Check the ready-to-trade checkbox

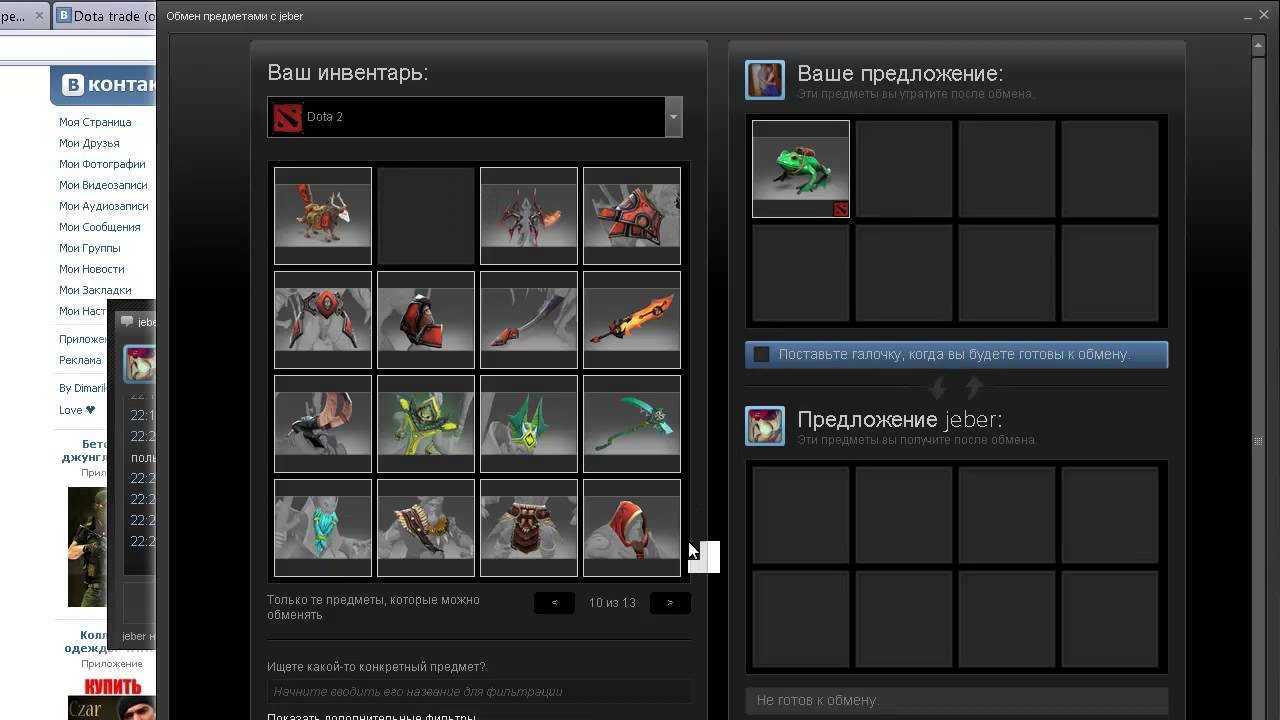coord(762,354)
